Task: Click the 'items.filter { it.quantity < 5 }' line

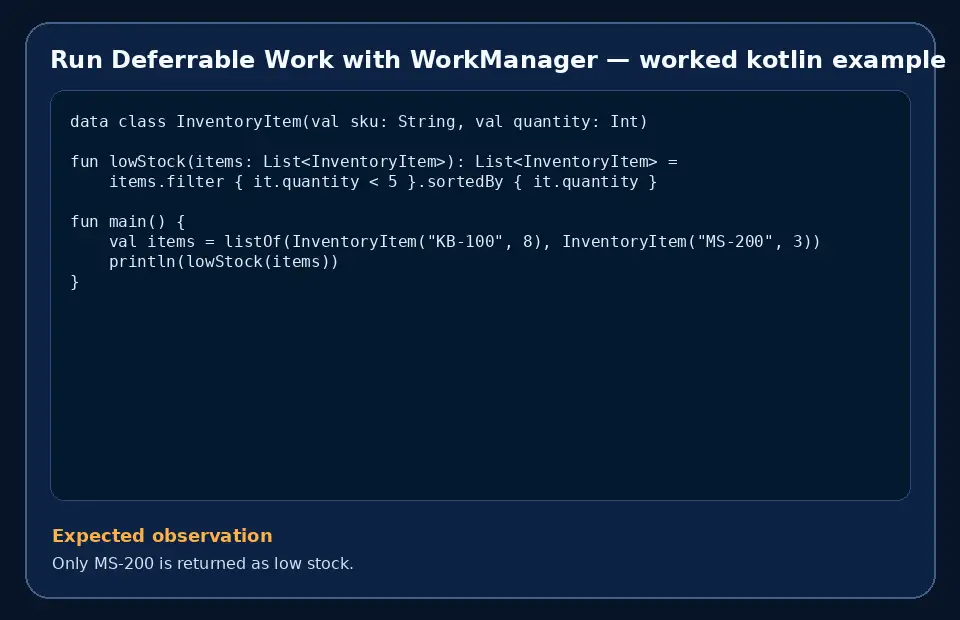Action: coord(383,182)
